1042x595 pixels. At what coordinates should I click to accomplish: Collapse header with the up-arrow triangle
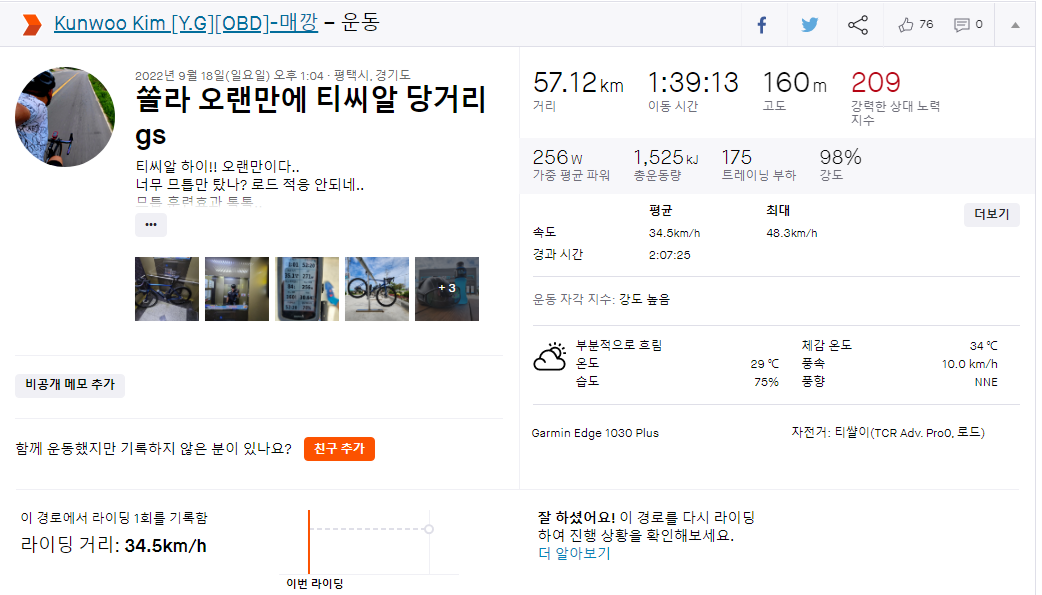click(x=1015, y=25)
